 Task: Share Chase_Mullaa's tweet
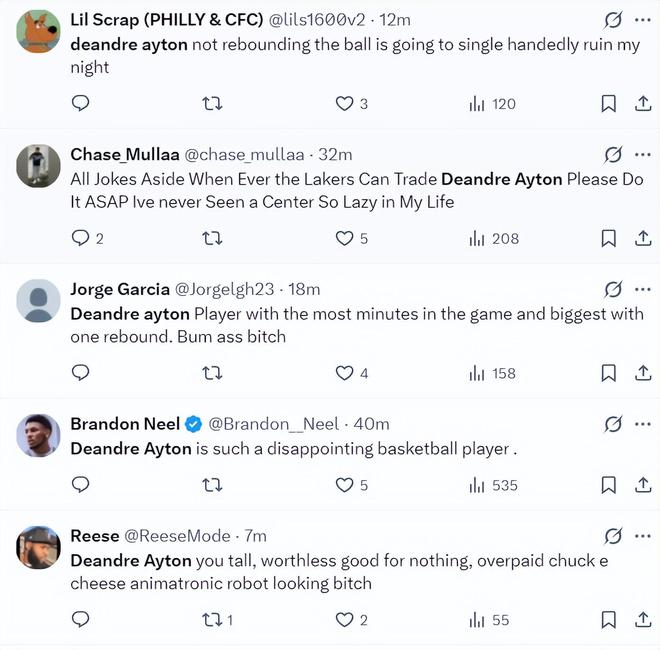point(643,238)
